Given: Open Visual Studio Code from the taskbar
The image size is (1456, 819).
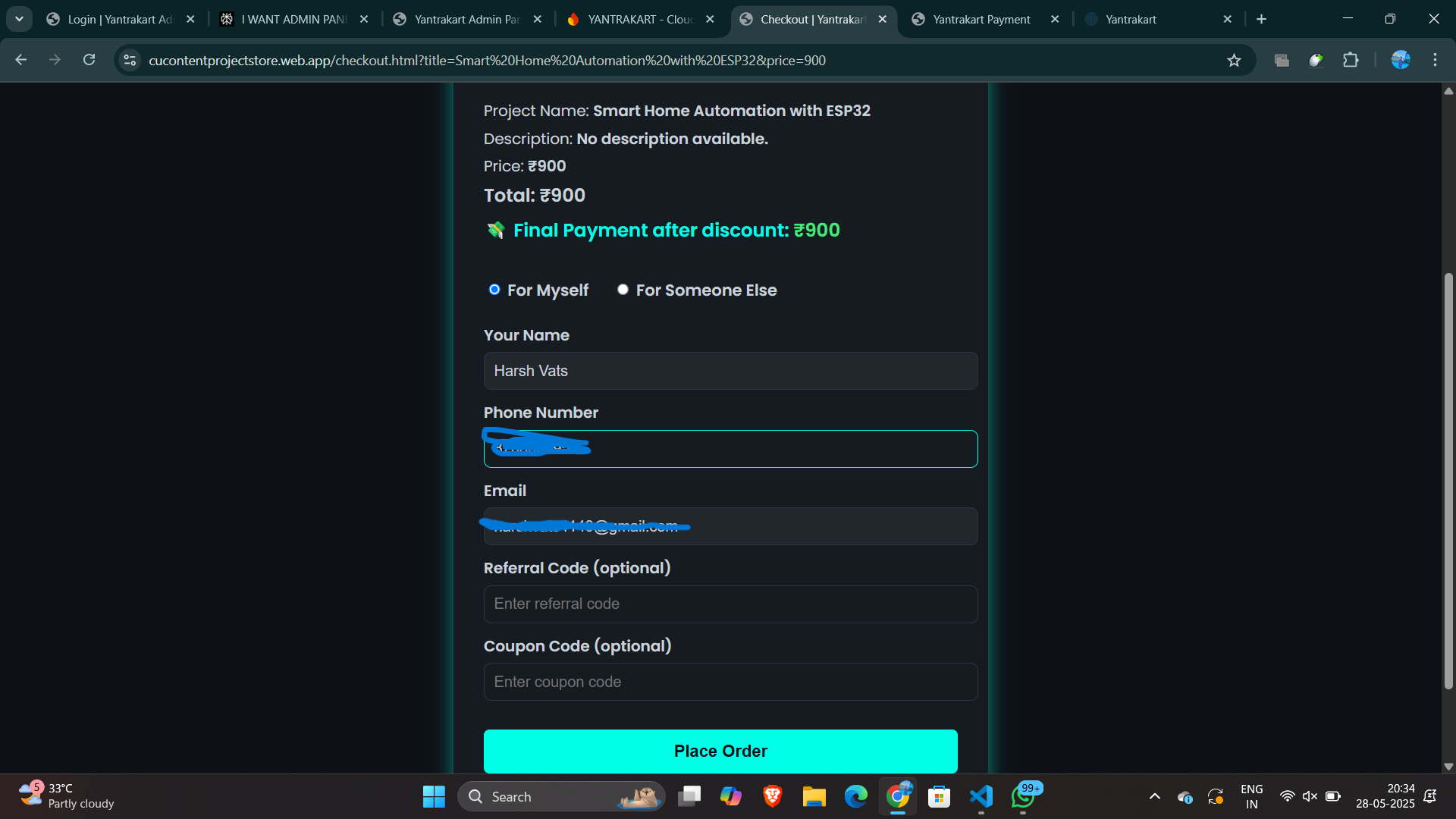Looking at the screenshot, I should click(981, 796).
